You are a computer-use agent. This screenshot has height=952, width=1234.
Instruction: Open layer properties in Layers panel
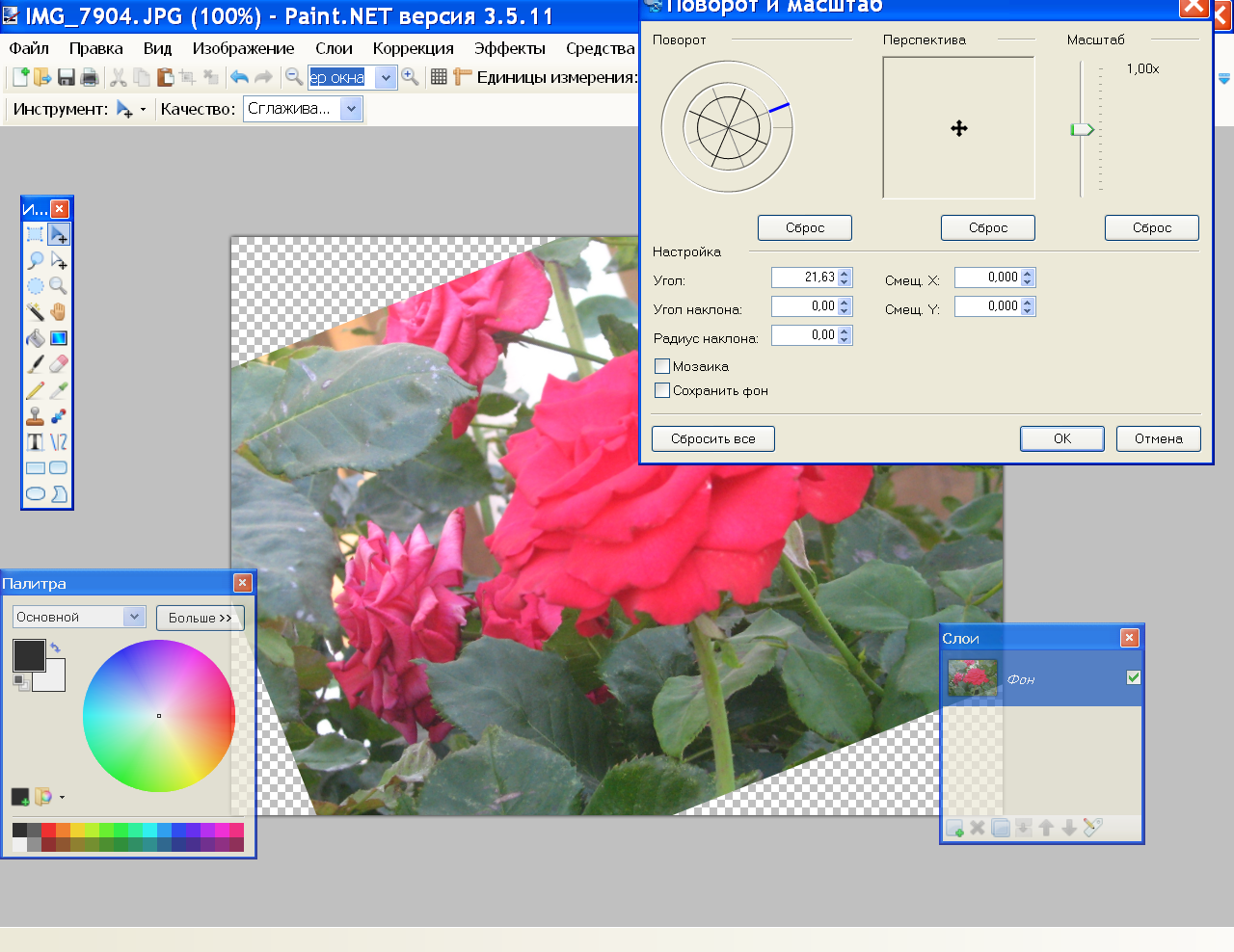1092,828
